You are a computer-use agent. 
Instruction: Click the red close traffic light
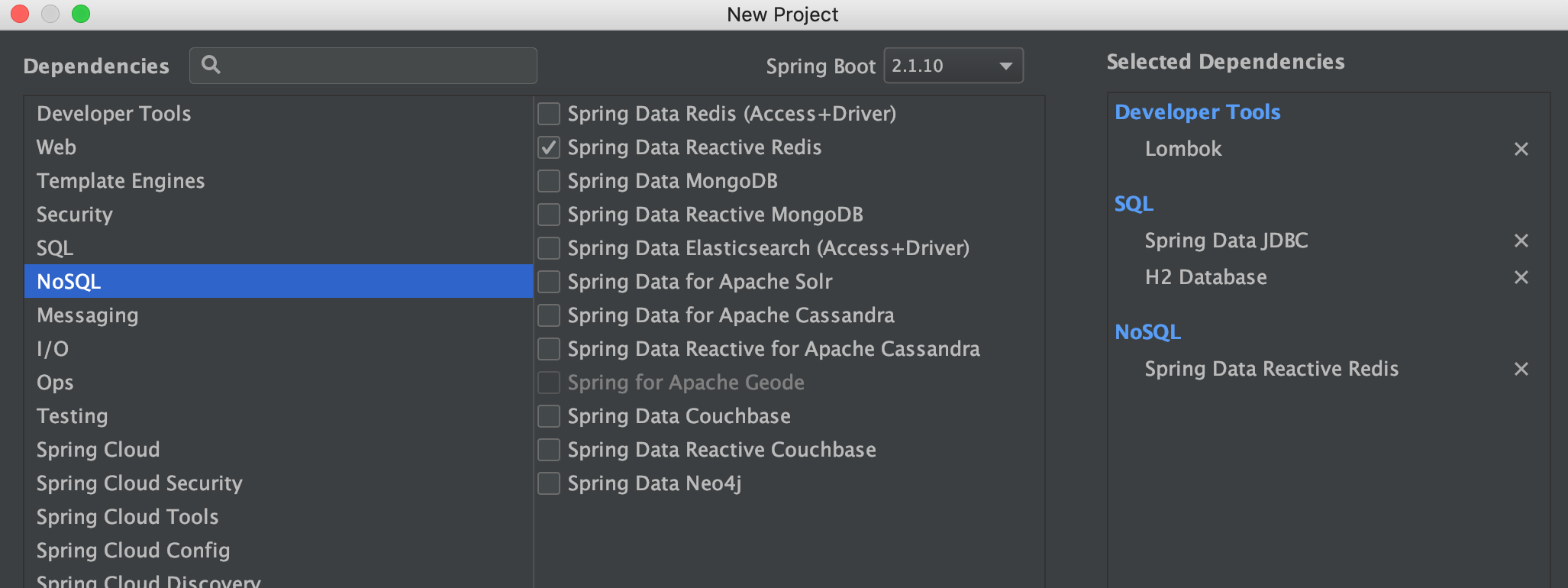[19, 14]
